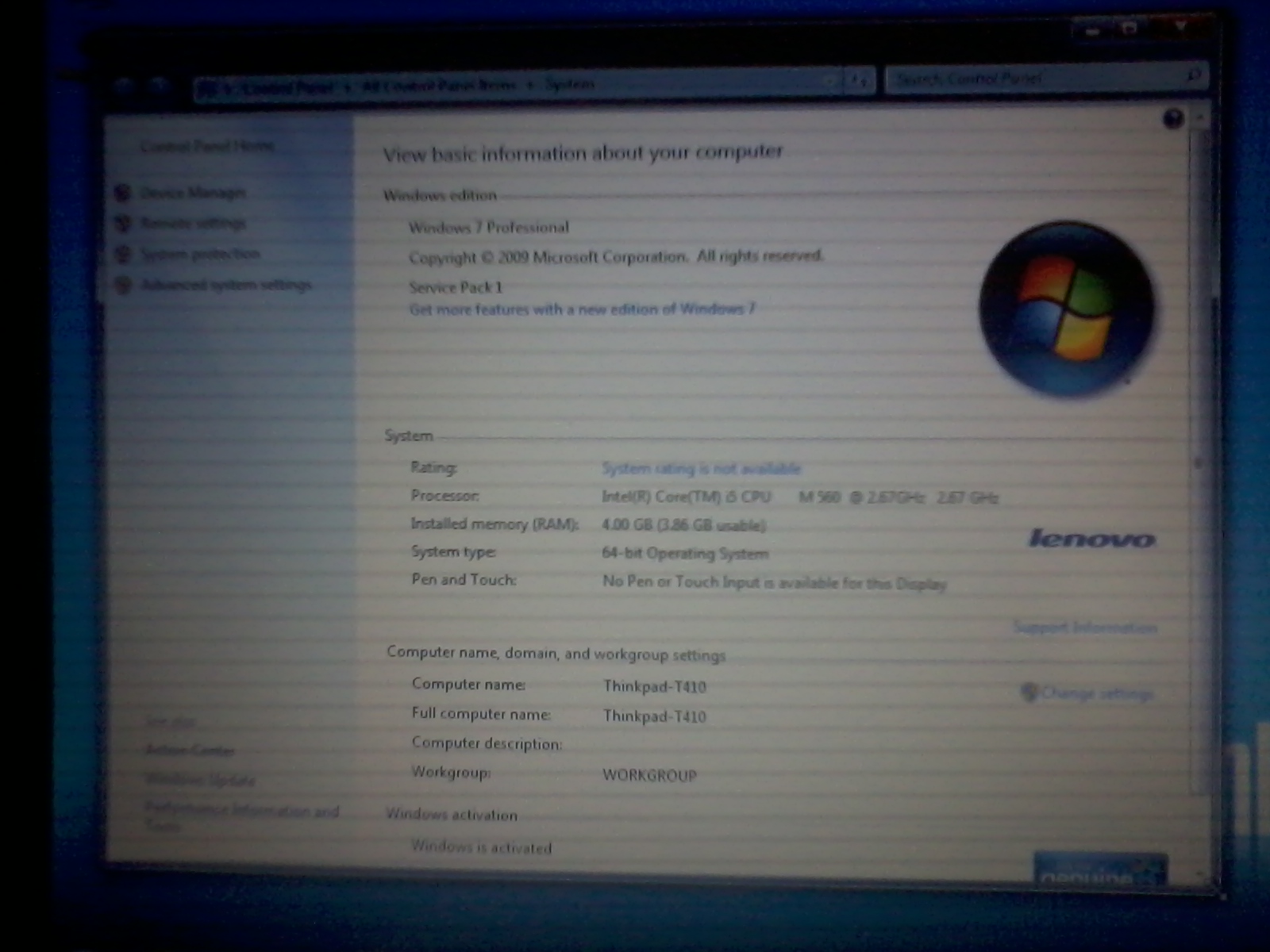This screenshot has height=952, width=1270.
Task: Click in the Search Control Panel field
Action: click(x=1032, y=78)
